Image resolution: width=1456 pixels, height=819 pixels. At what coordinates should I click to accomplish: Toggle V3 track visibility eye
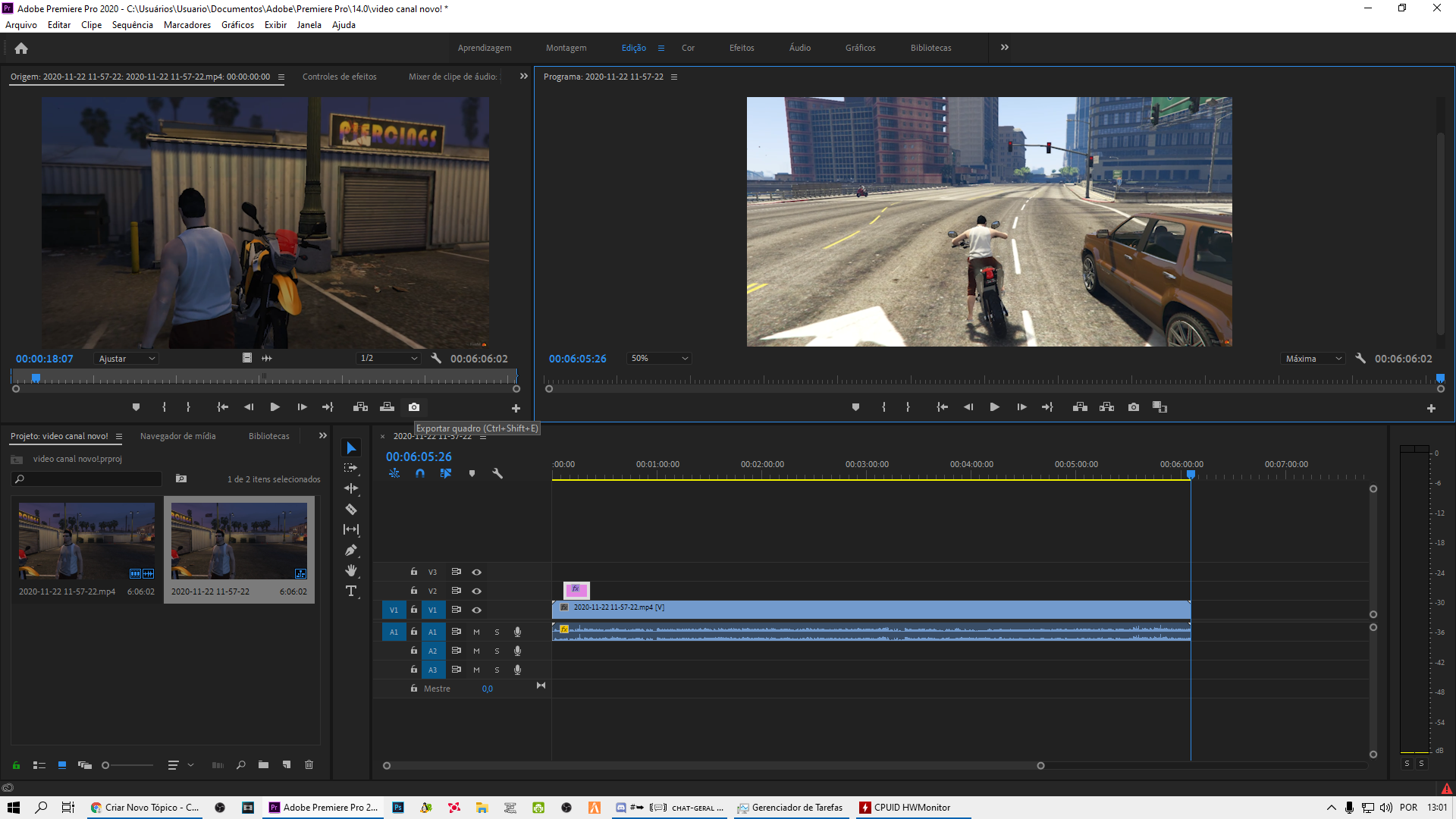click(477, 572)
